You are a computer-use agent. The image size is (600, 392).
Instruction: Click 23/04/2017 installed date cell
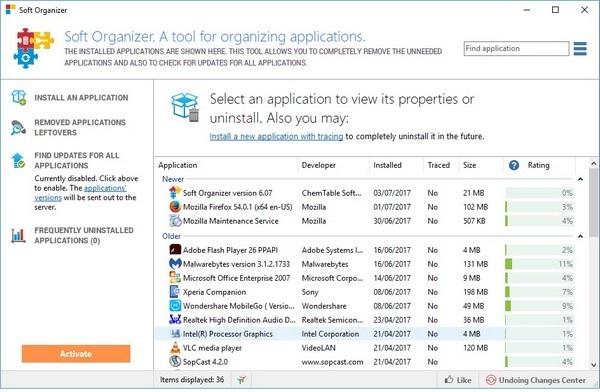pyautogui.click(x=392, y=320)
